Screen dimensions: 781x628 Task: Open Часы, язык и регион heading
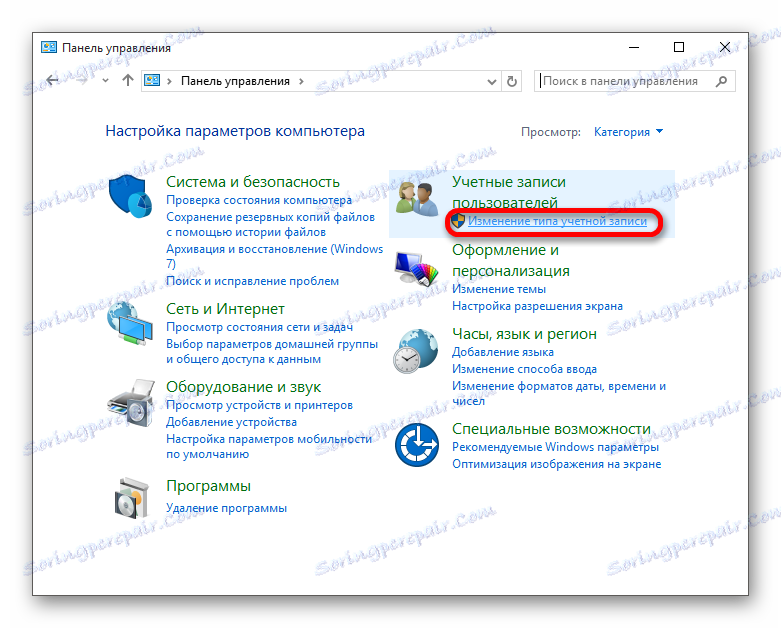pos(524,334)
